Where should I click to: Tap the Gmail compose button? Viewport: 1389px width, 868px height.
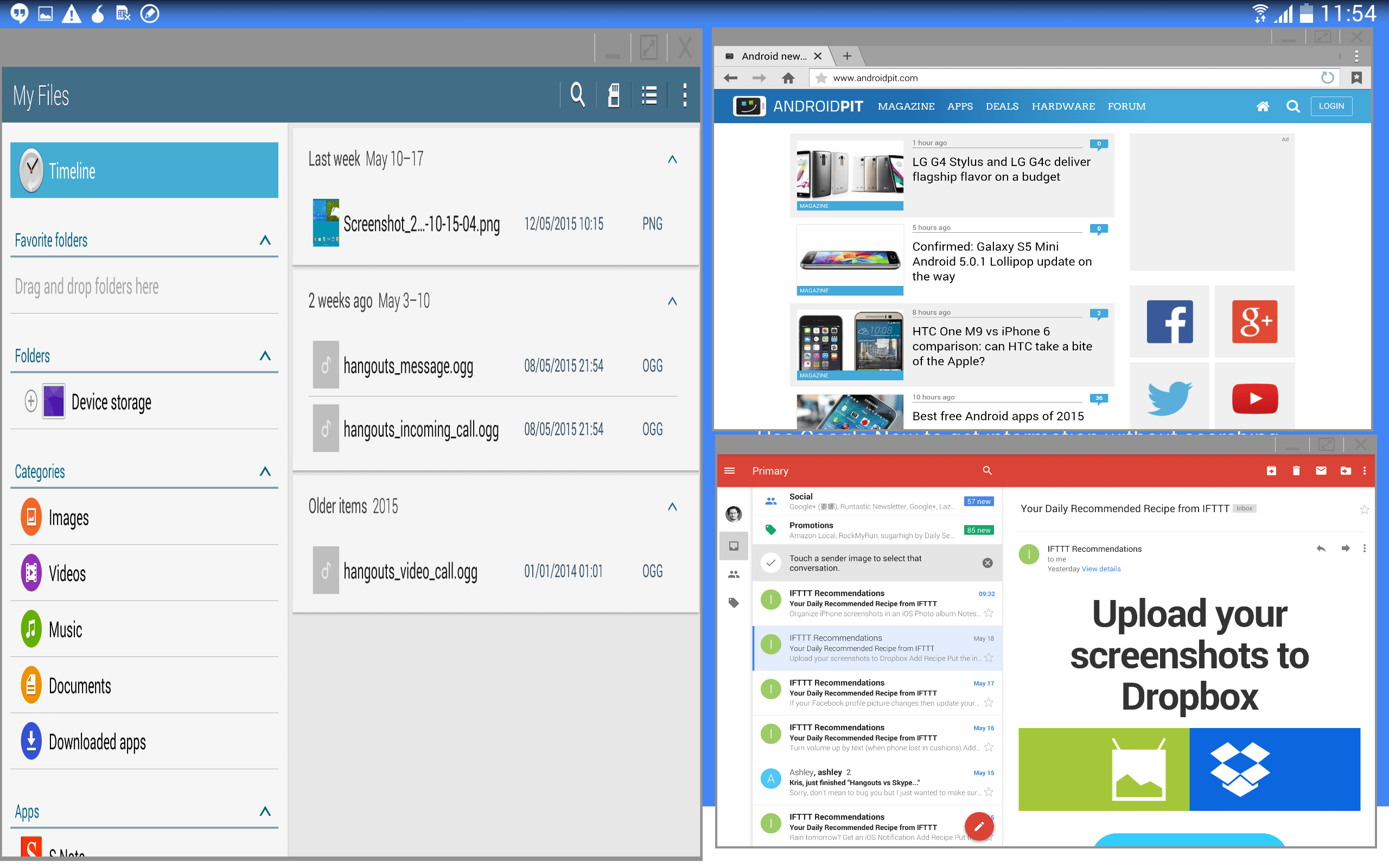979,826
